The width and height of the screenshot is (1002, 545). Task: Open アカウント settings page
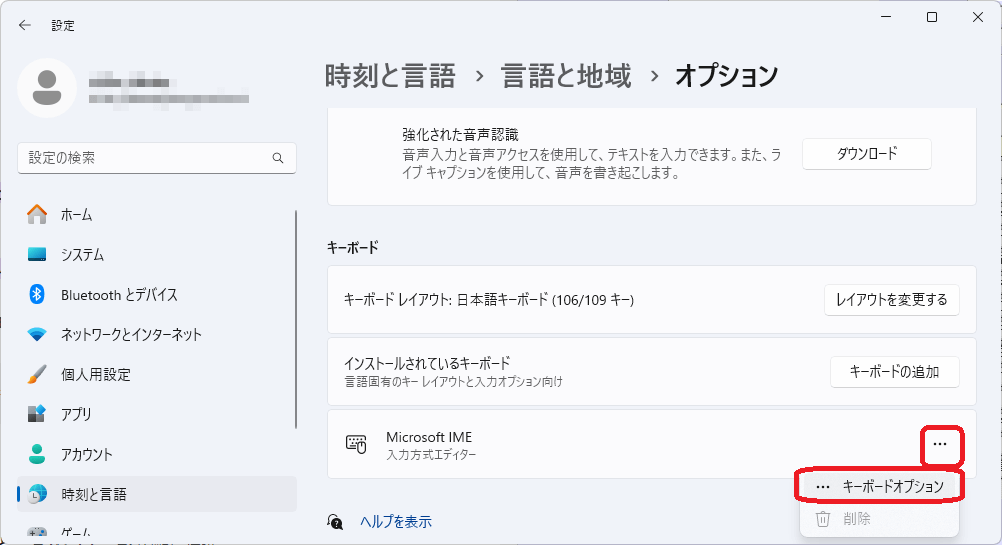click(x=87, y=454)
